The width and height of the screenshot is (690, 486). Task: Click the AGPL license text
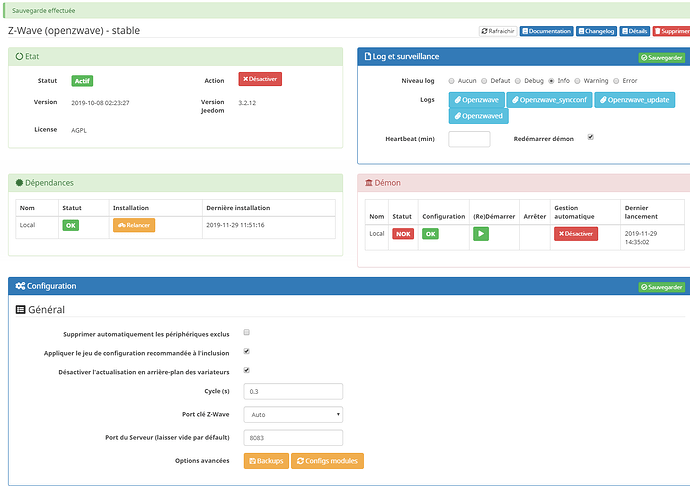click(x=79, y=130)
